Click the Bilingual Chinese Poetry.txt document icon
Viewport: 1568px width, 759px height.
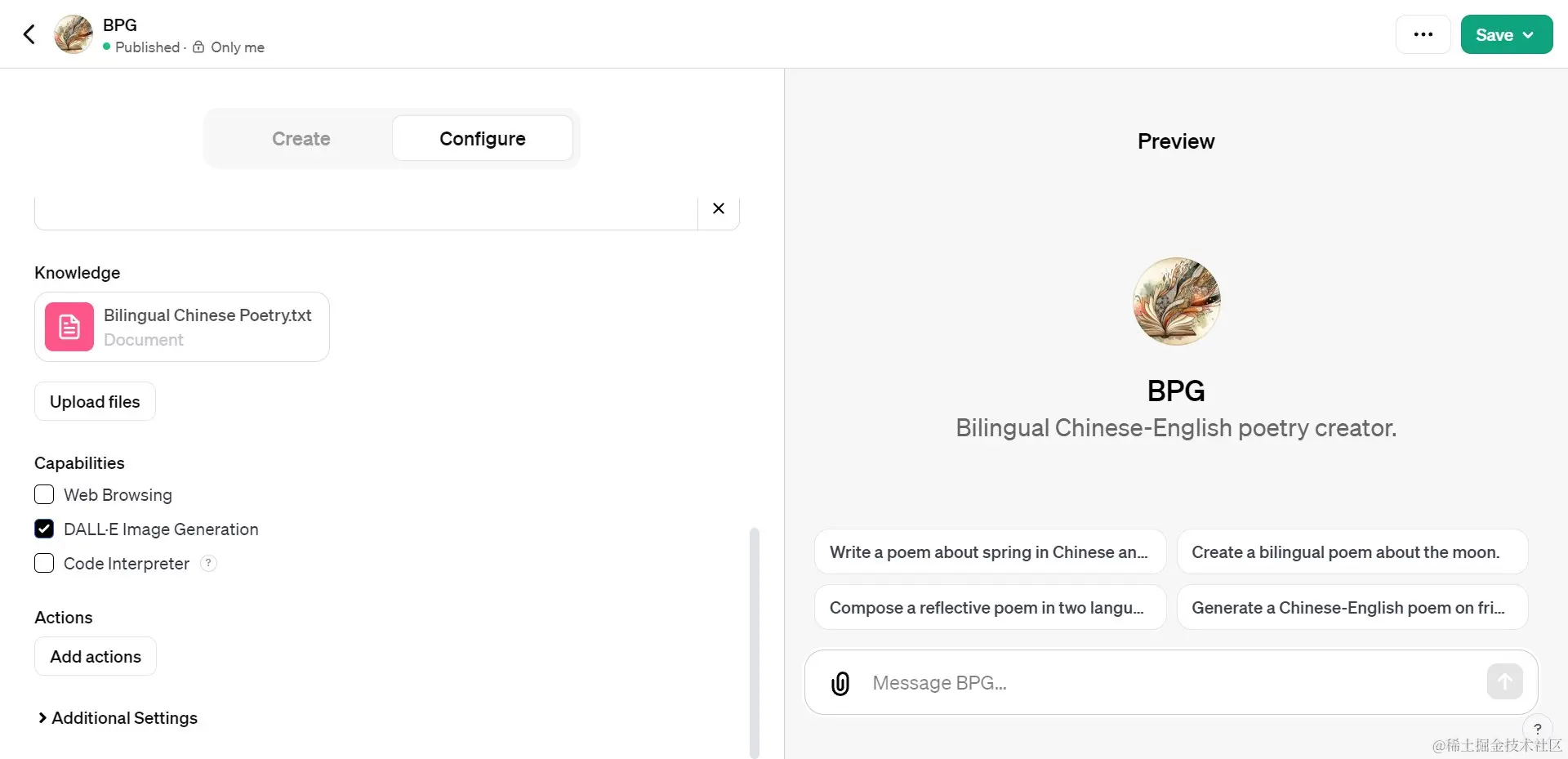[69, 326]
